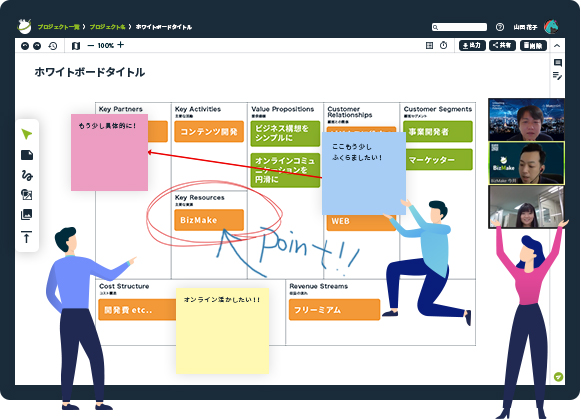This screenshot has height=419, width=581.
Task: Click the Key Activities section heading
Action: point(198,109)
